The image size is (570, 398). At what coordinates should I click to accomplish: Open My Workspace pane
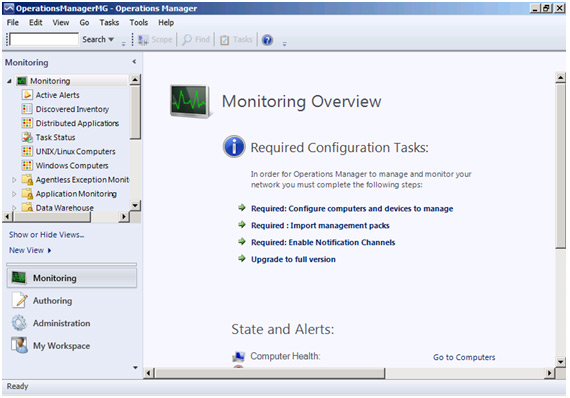pyautogui.click(x=72, y=346)
